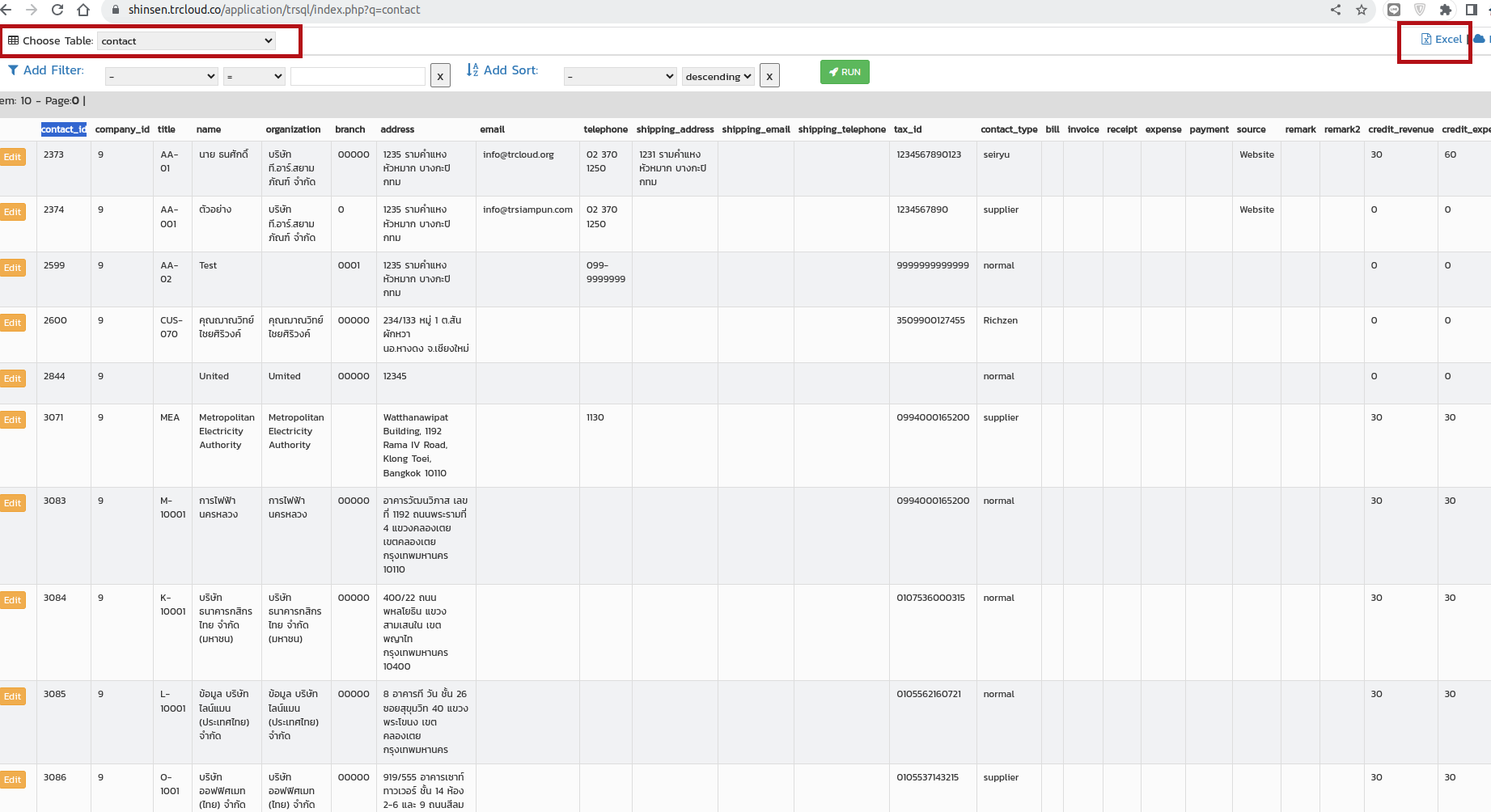Viewport: 1491px width, 812px height.
Task: Click the Add Filter funnel icon
Action: point(13,70)
